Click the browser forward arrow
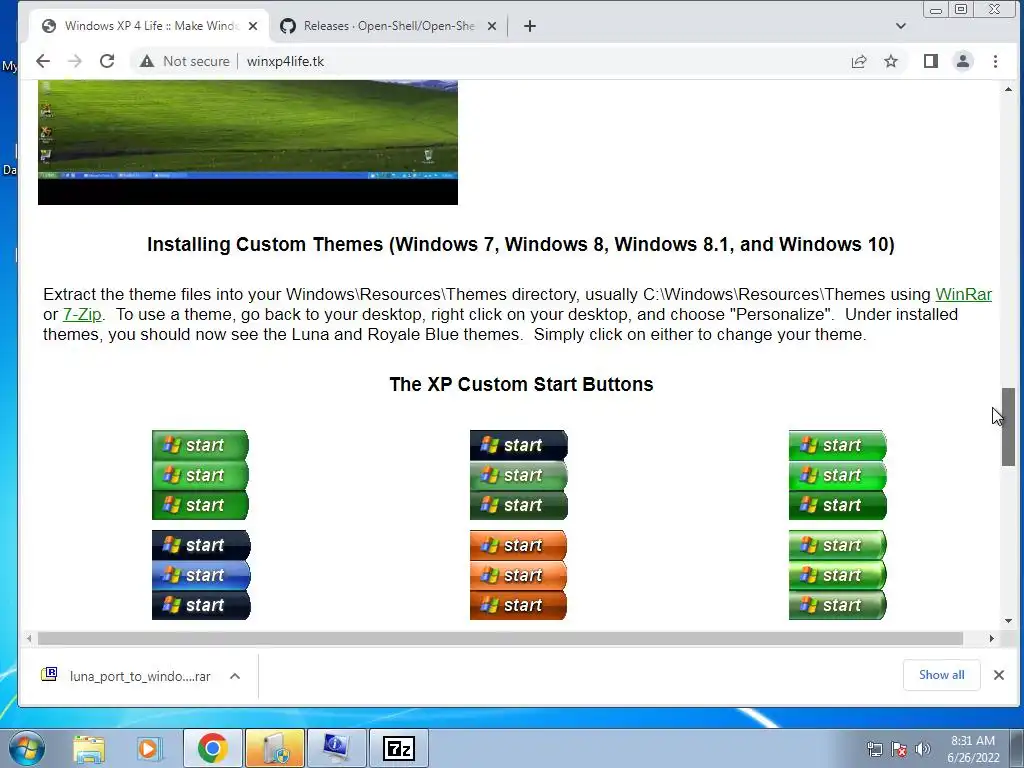This screenshot has width=1024, height=768. [x=75, y=61]
